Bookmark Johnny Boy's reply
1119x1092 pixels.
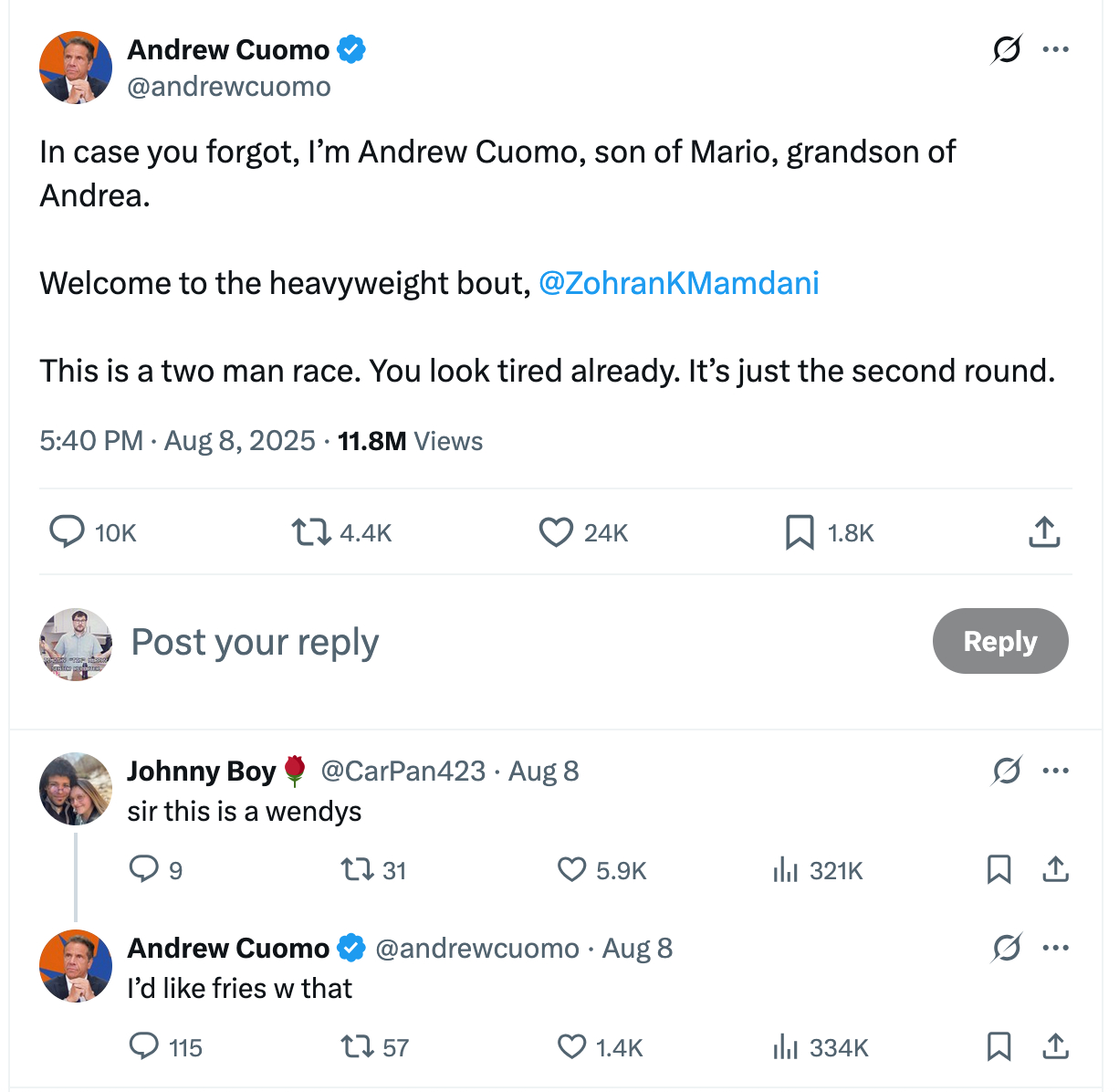click(x=999, y=869)
